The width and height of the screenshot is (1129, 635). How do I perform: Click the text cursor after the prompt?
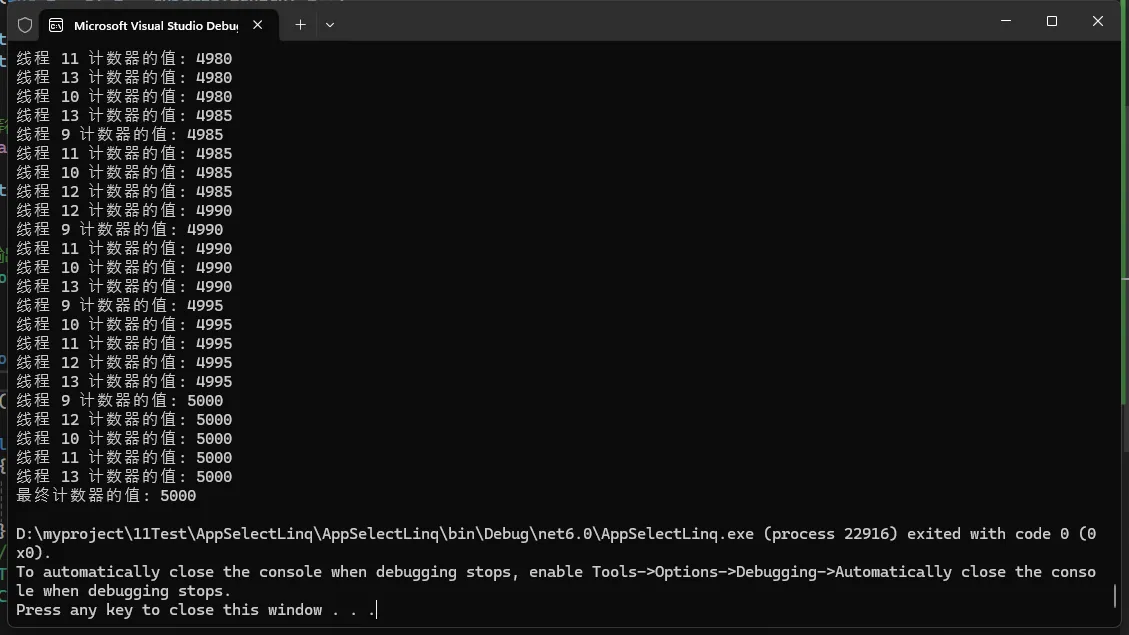point(378,610)
